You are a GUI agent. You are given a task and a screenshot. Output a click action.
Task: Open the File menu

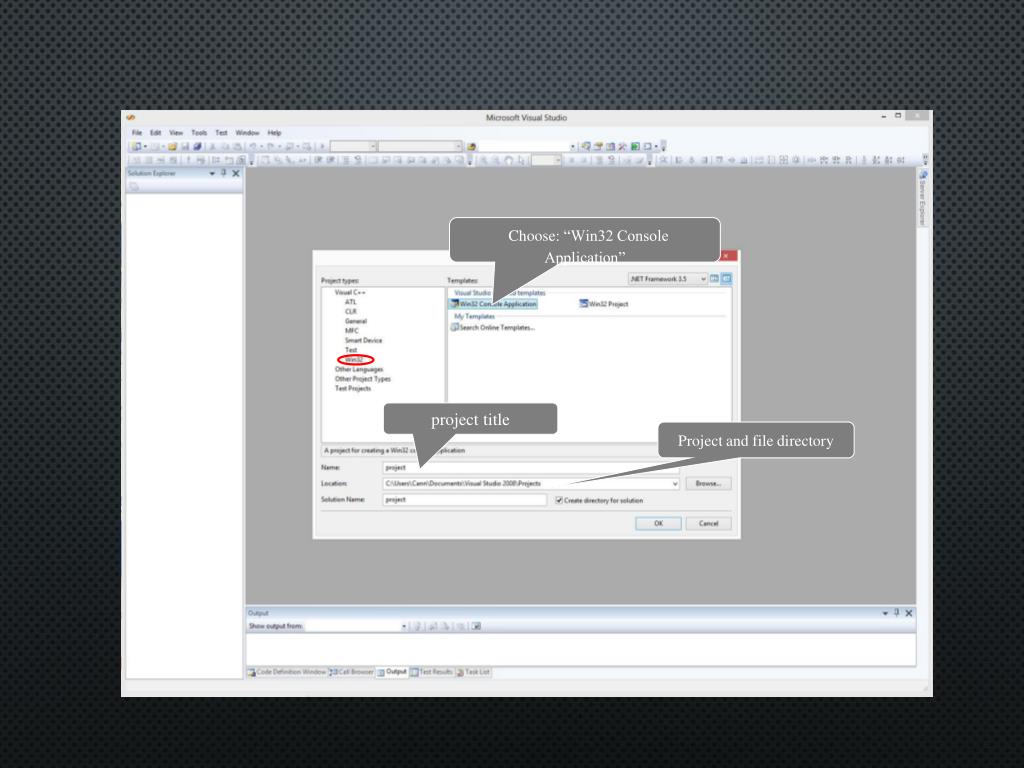137,133
